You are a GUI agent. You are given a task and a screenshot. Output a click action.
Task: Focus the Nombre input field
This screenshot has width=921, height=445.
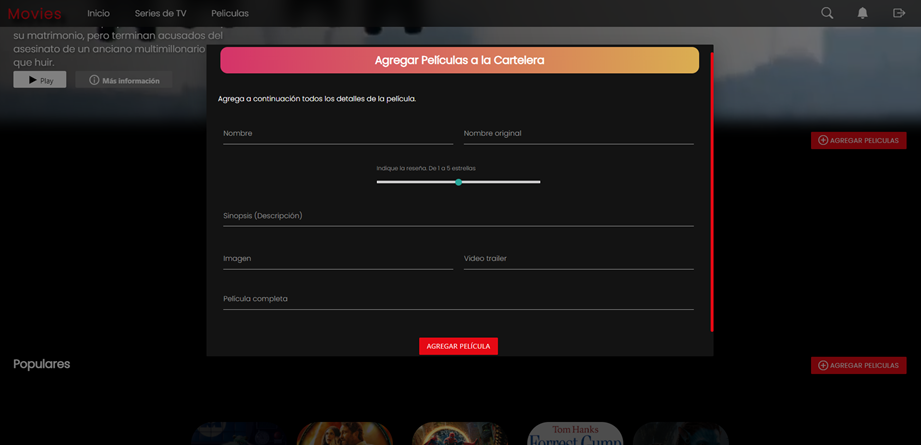tap(338, 134)
